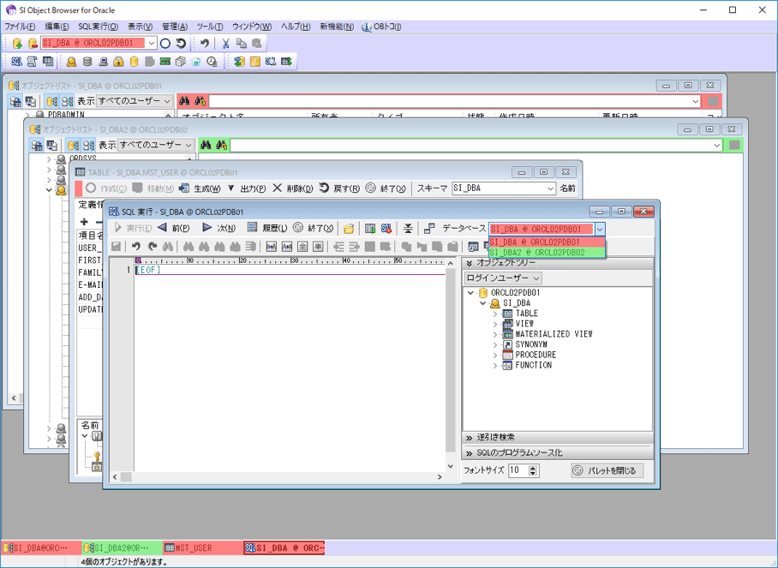Open the ログインユーザー dropdown
The image size is (778, 568).
click(x=504, y=277)
